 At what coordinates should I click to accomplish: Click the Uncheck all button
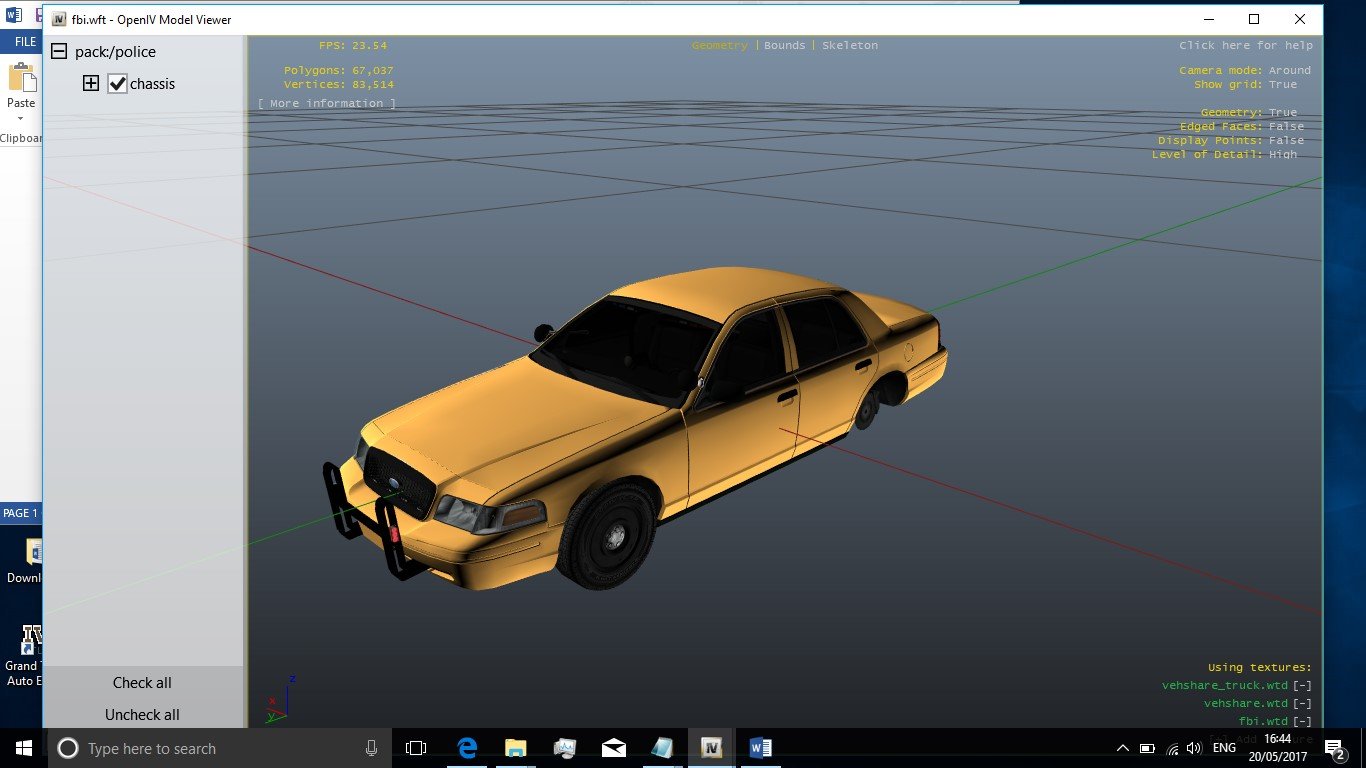pos(142,714)
